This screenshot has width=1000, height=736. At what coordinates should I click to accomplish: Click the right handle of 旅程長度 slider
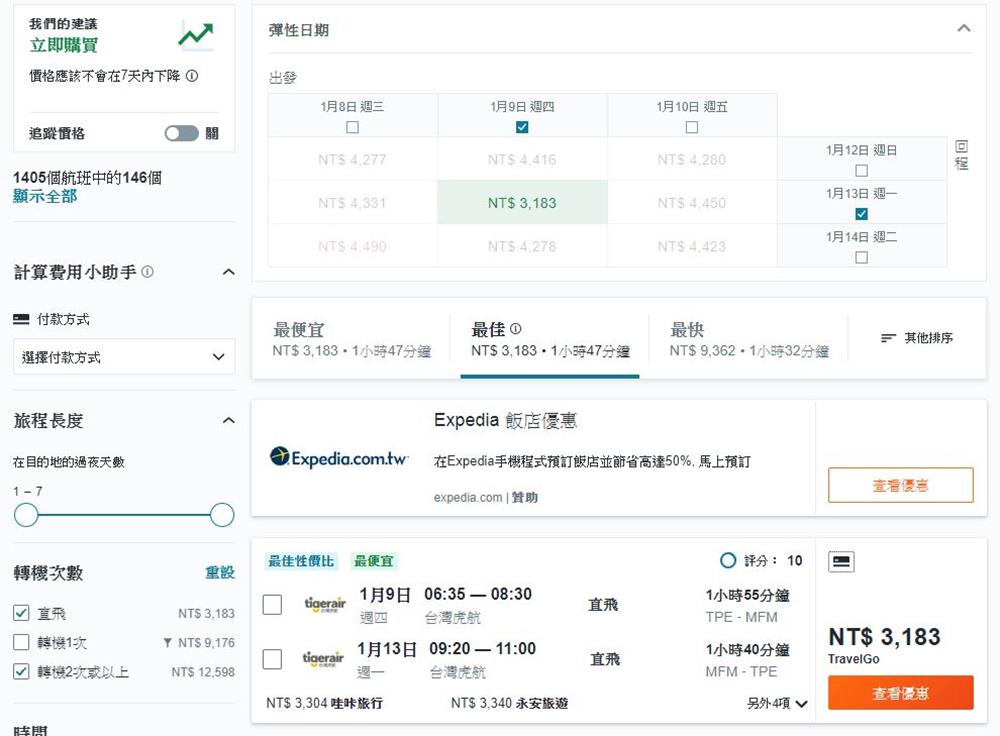222,515
